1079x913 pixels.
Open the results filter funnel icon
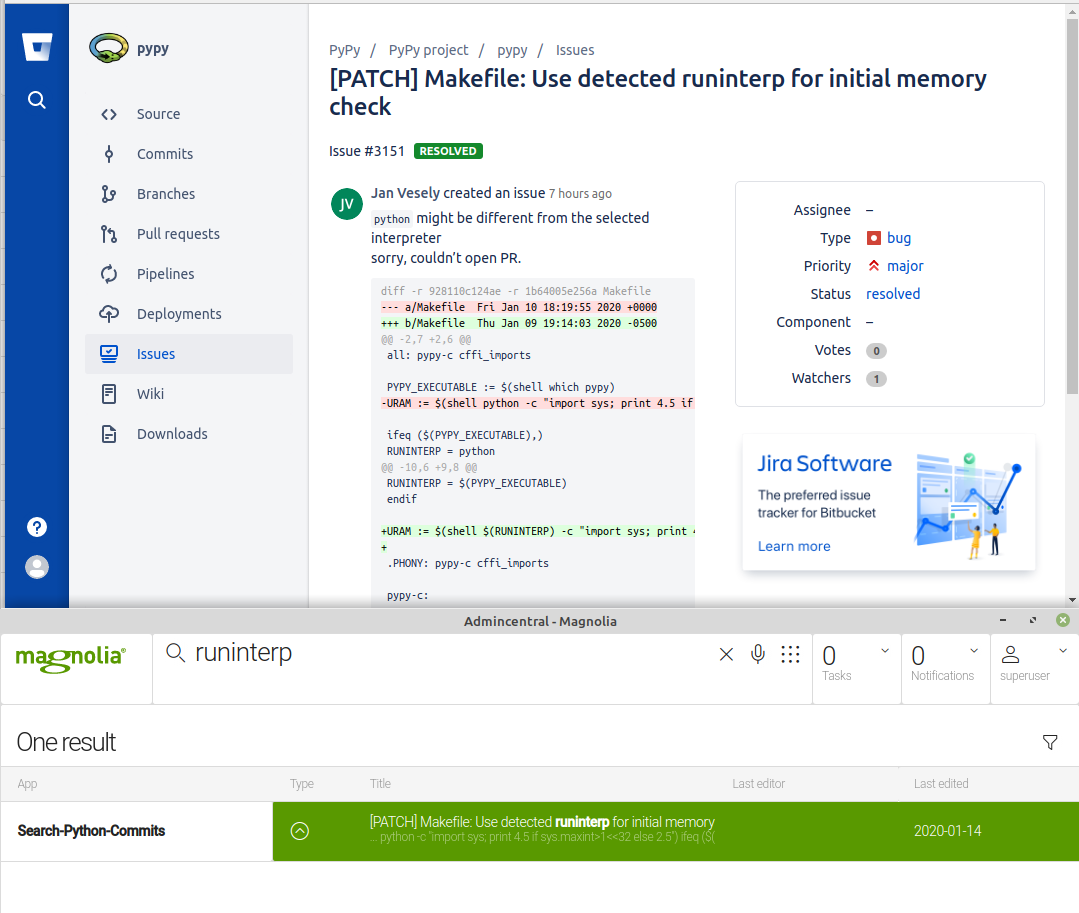pos(1050,742)
